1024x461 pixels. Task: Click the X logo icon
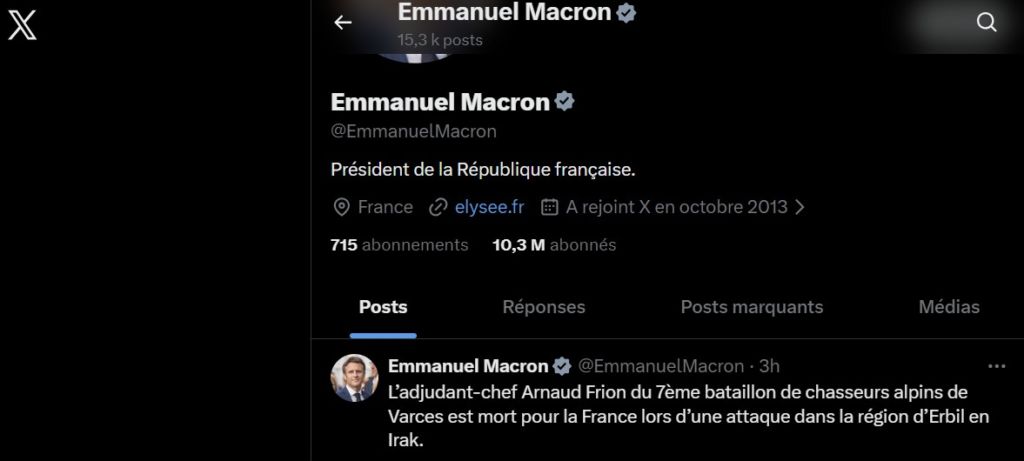pyautogui.click(x=22, y=25)
